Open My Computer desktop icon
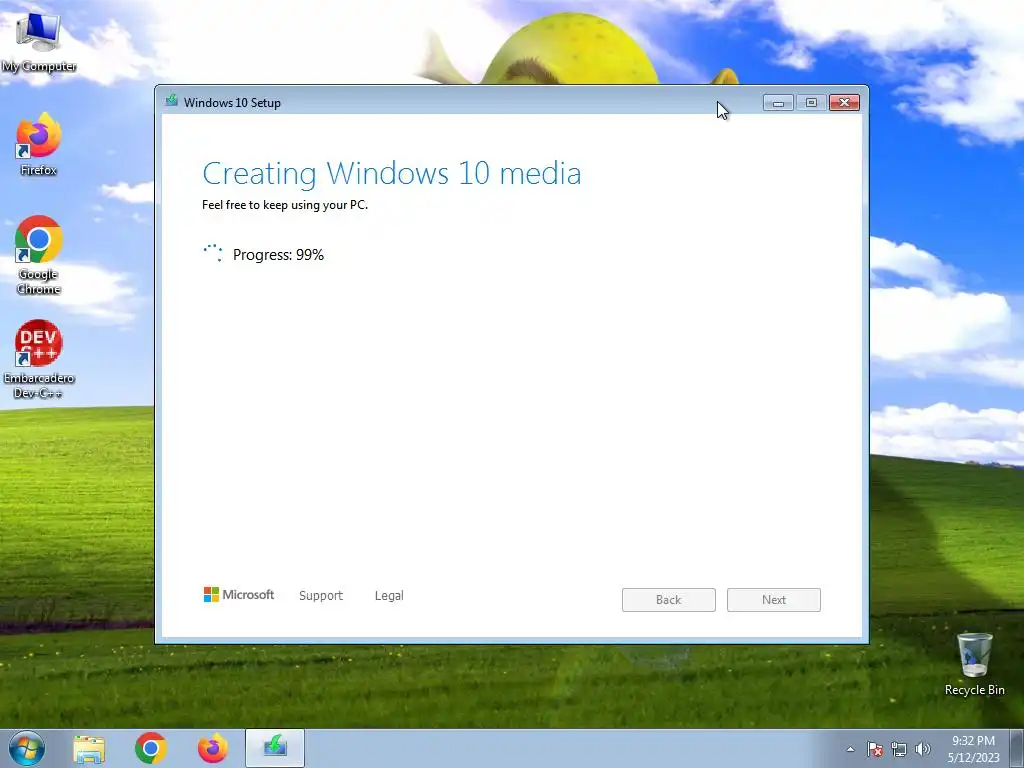Viewport: 1024px width, 768px height. [x=39, y=42]
